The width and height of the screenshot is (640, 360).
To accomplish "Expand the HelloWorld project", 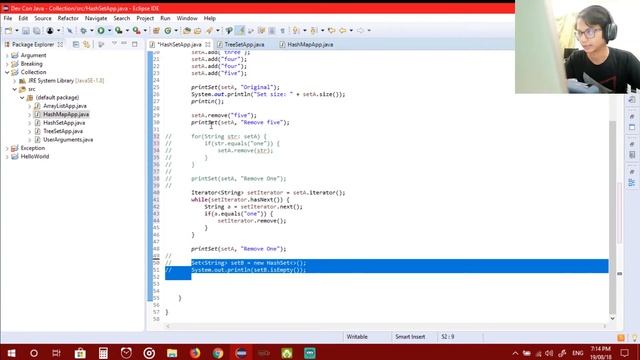I will click(7, 157).
